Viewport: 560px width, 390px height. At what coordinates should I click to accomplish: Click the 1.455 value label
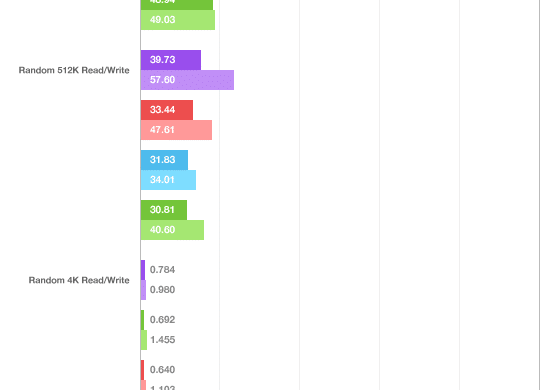[162, 340]
